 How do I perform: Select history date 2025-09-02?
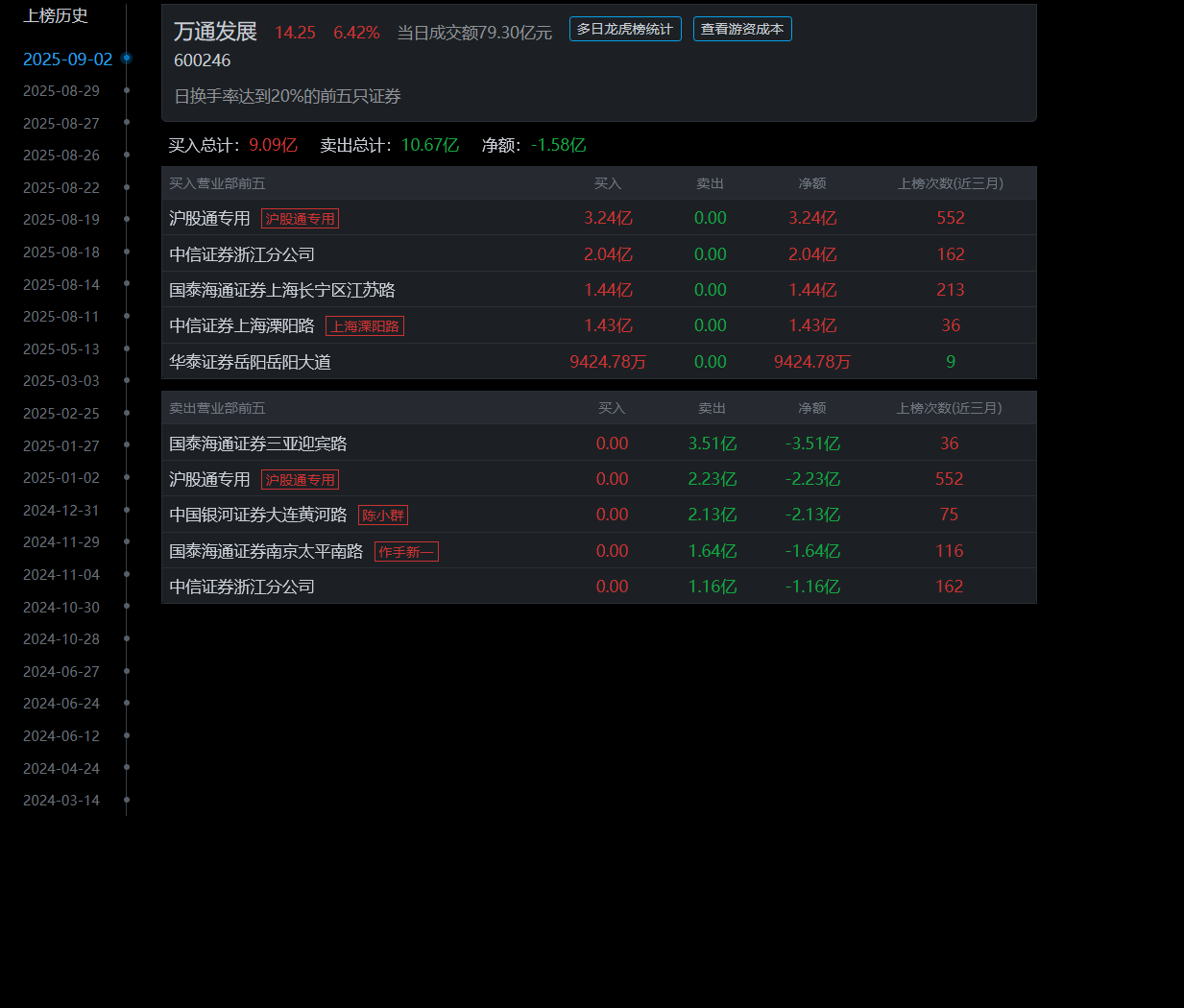[67, 59]
